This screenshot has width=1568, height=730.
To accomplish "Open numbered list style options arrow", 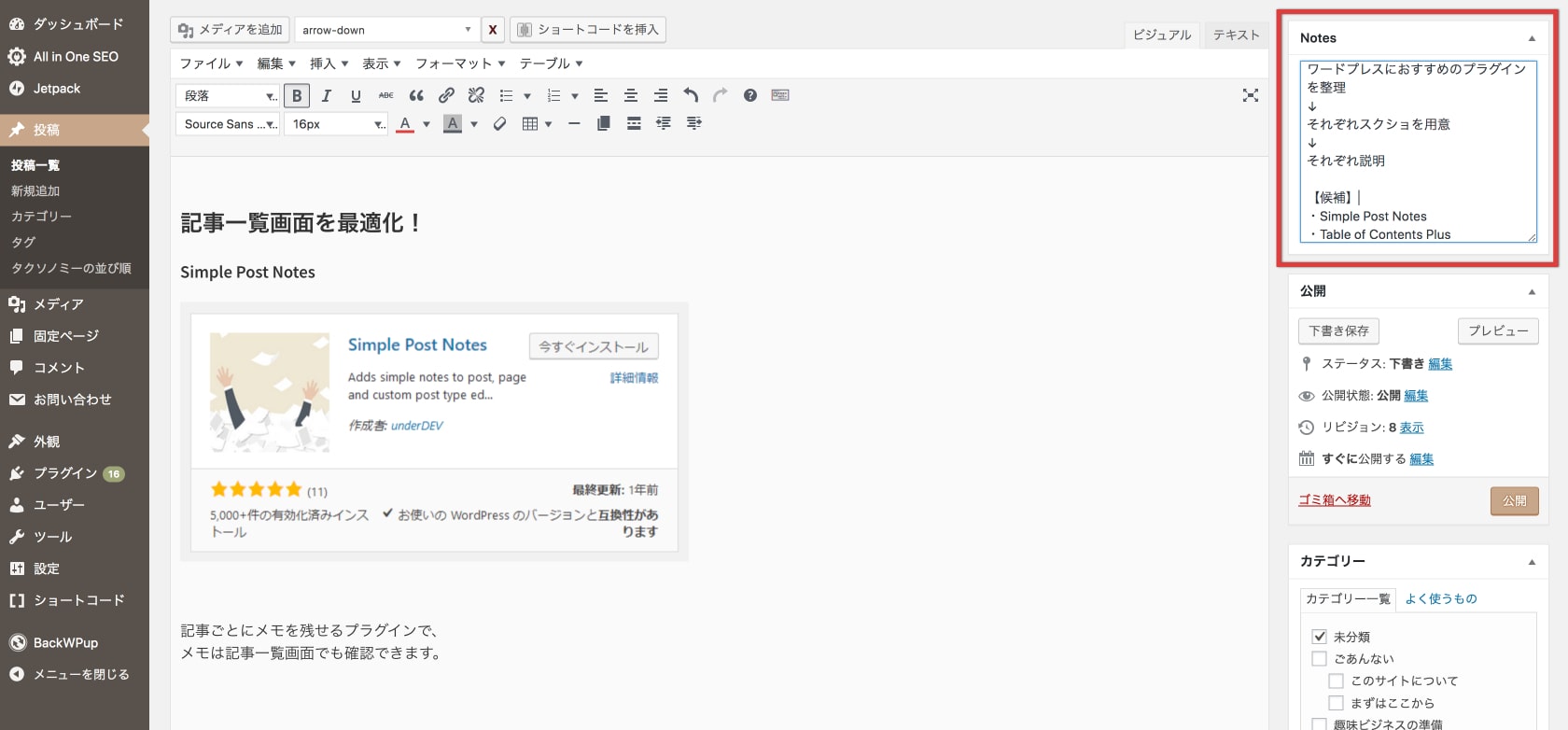I will pos(575,95).
